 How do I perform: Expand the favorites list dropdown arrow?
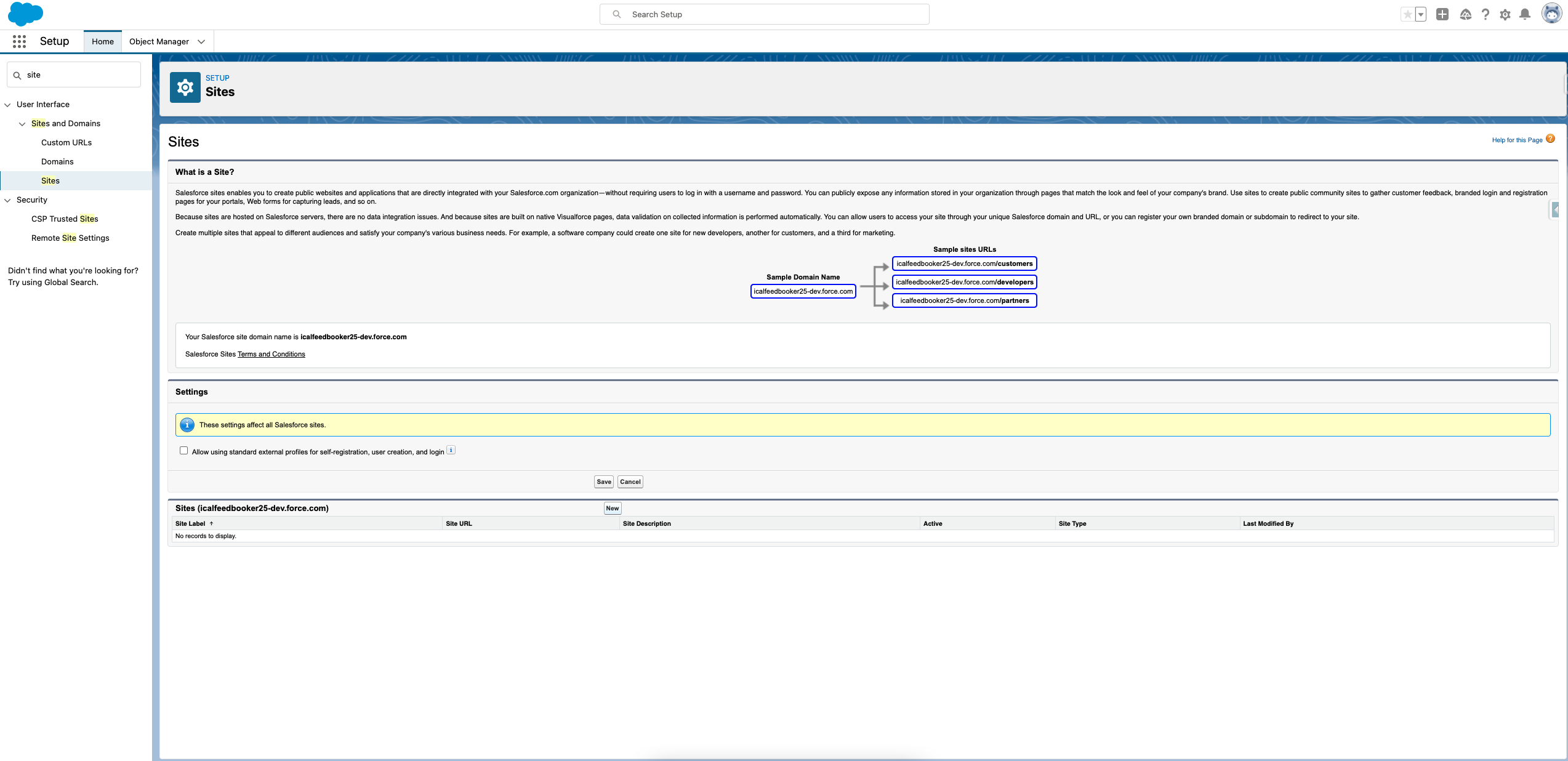1420,14
